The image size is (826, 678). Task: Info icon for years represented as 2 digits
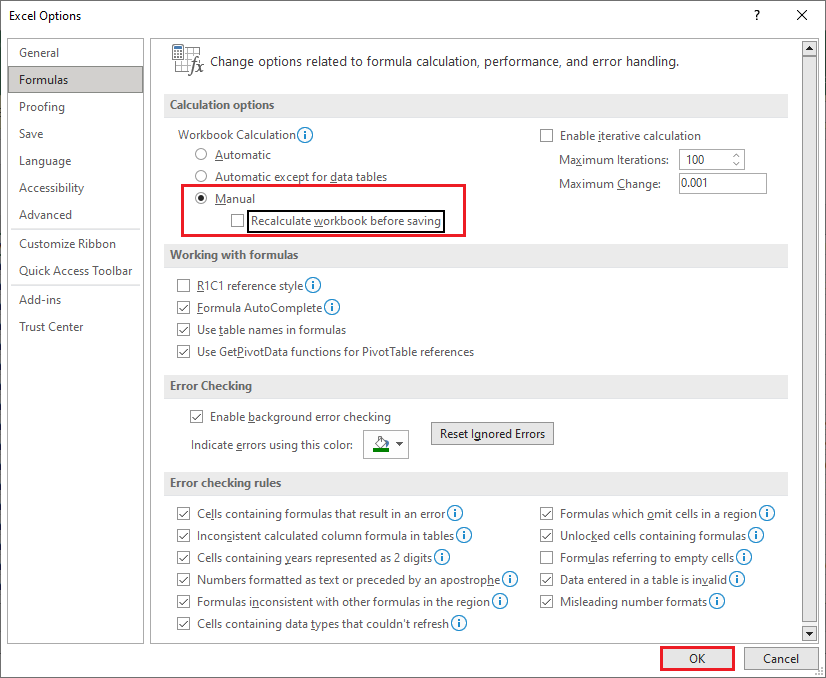[x=442, y=557]
